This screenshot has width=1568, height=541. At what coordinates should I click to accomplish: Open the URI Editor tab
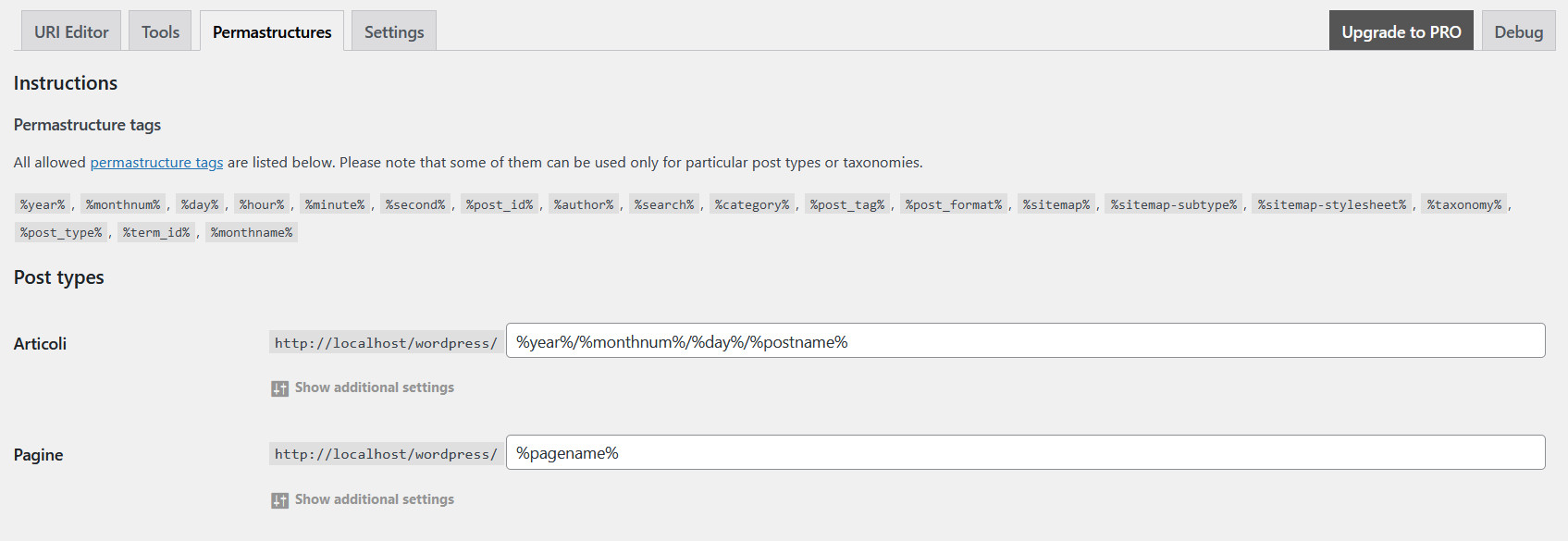71,31
